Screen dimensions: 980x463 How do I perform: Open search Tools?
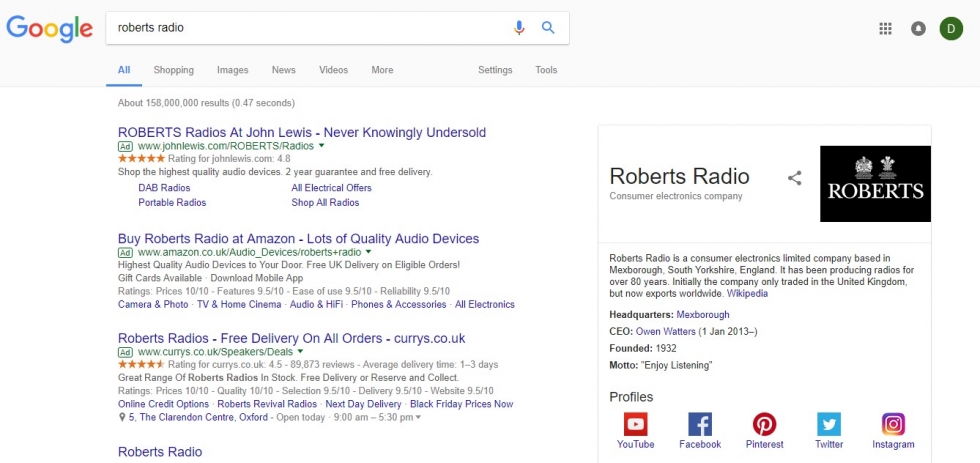pos(546,70)
